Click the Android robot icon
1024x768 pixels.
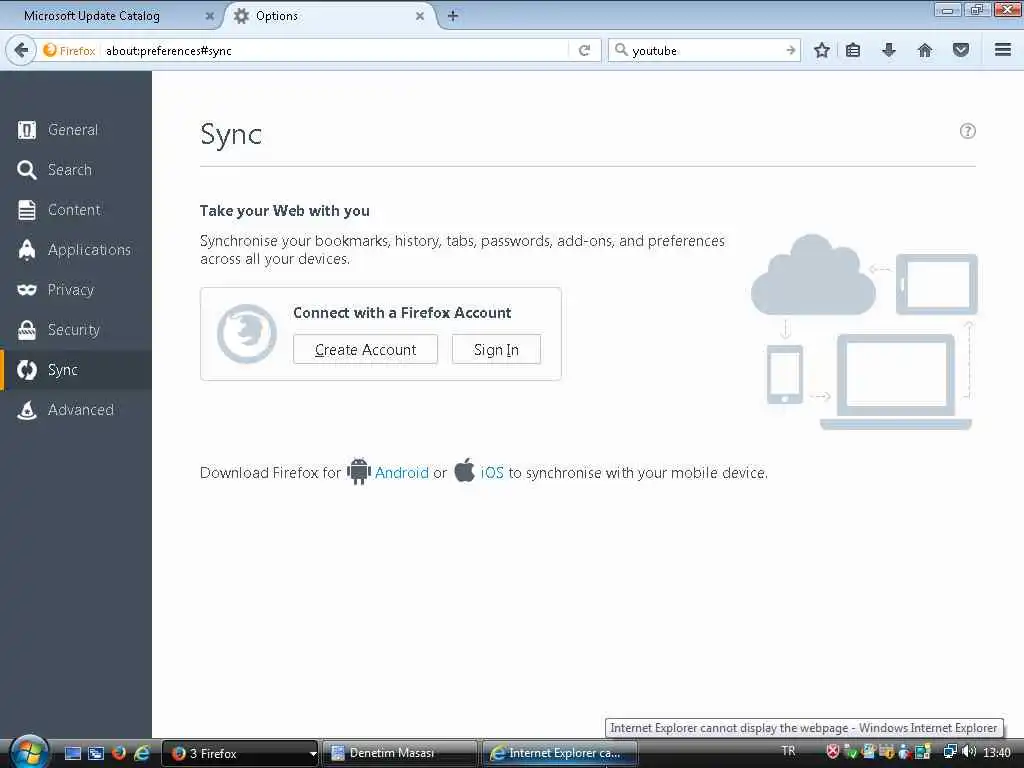pos(359,471)
